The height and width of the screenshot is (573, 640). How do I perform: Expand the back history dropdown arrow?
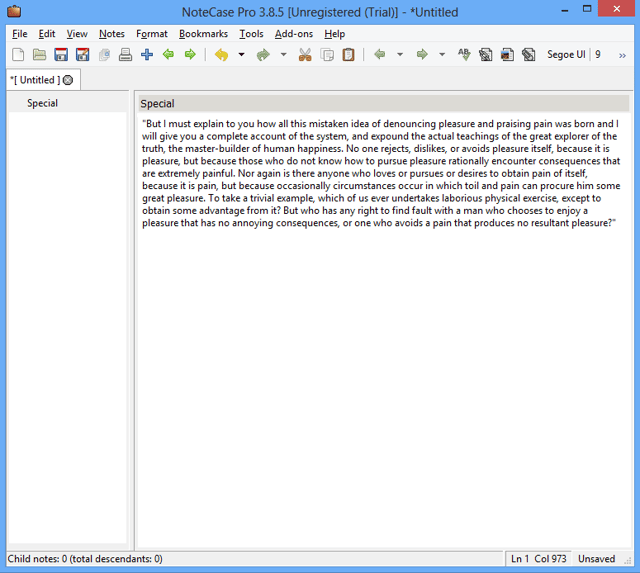(x=400, y=54)
